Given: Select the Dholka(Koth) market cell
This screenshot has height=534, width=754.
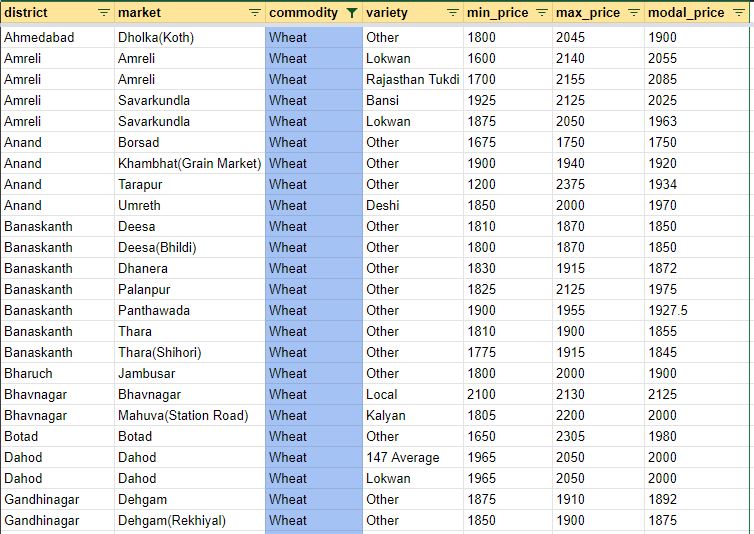Looking at the screenshot, I should pos(156,37).
